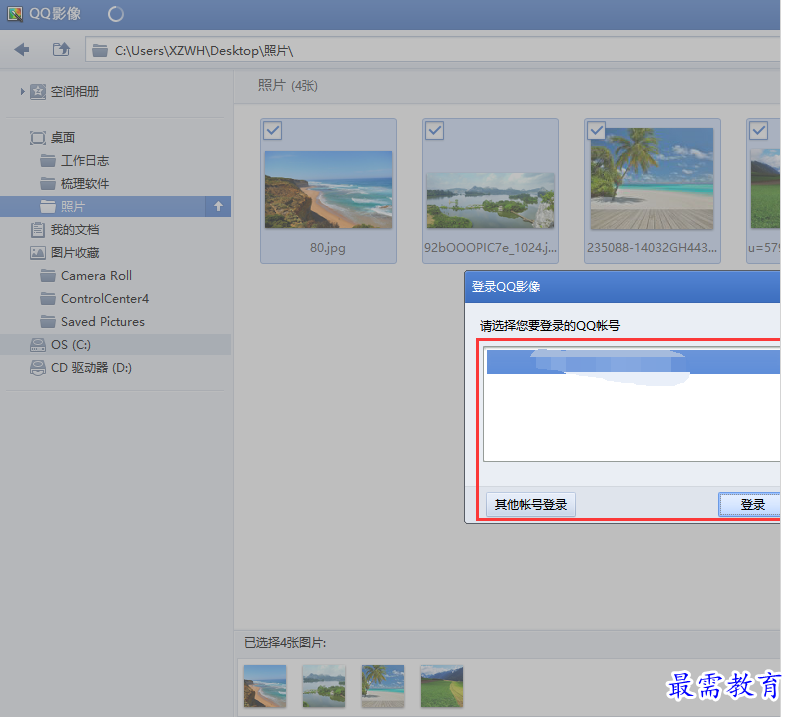This screenshot has width=790, height=717.
Task: Click fourth selected field thumbnail in bottom strip
Action: (x=442, y=686)
